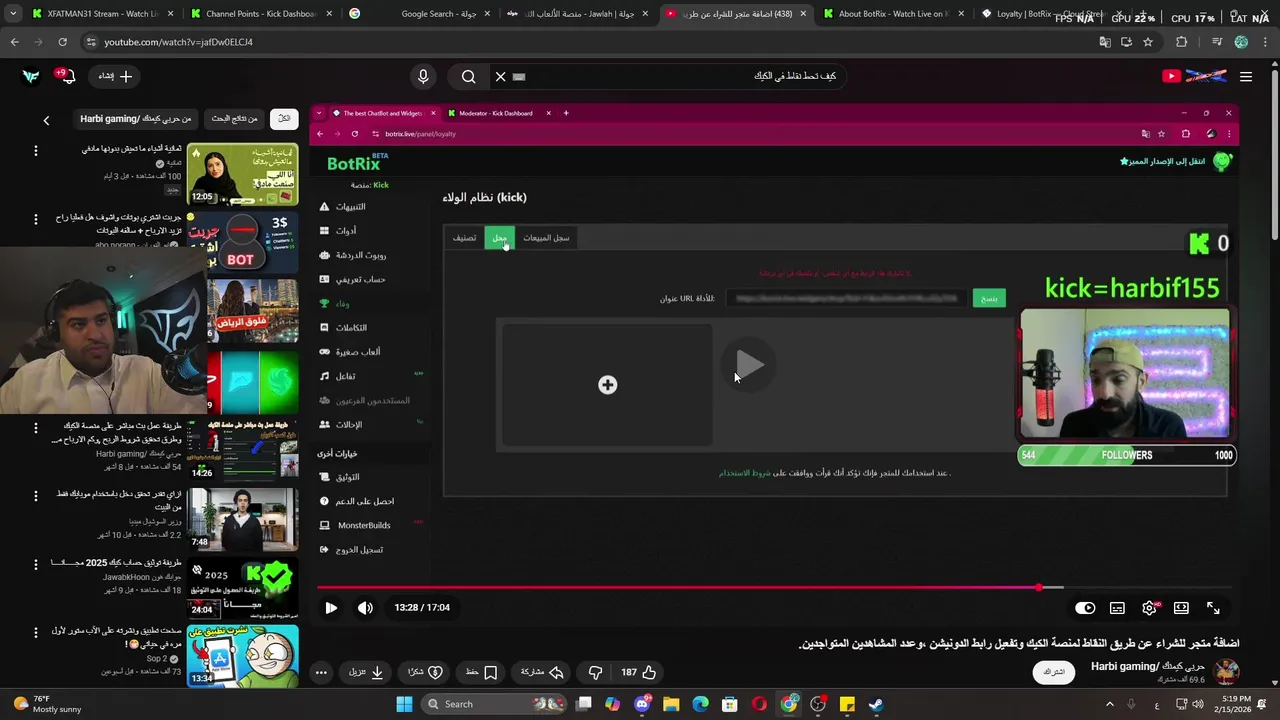The image size is (1280, 720).
Task: Select 'من نتائج البحث' filter chip
Action: (x=235, y=119)
